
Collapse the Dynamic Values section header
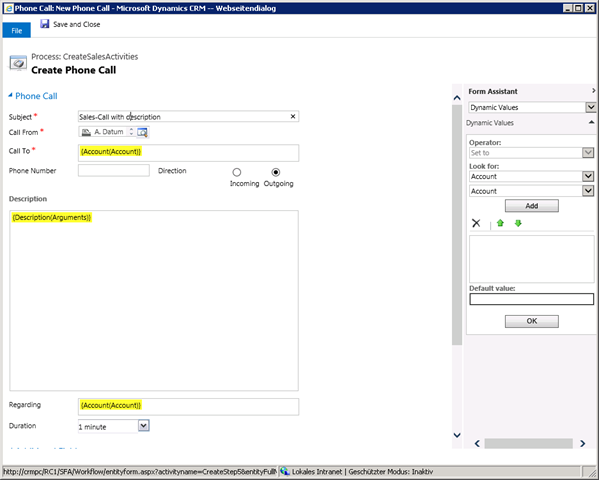[591, 122]
